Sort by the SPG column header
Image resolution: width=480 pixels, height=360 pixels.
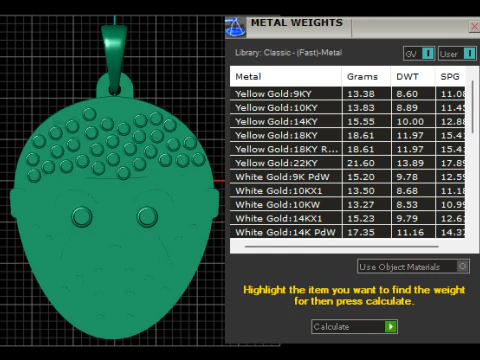[450, 77]
